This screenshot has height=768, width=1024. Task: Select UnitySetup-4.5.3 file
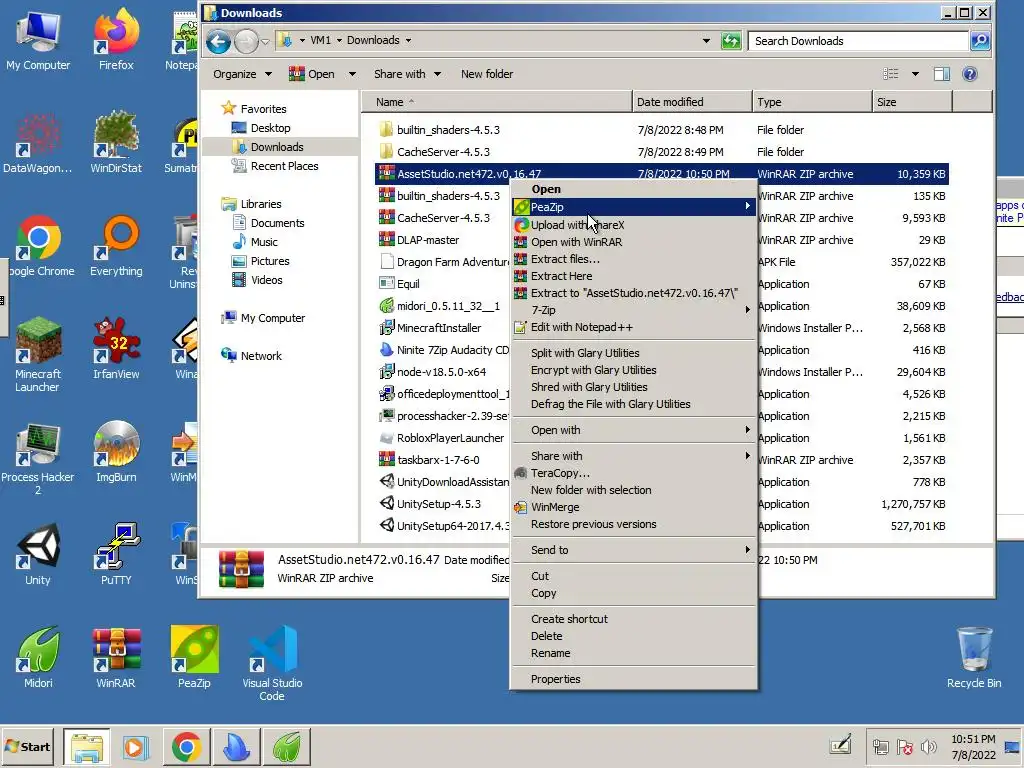coord(439,504)
